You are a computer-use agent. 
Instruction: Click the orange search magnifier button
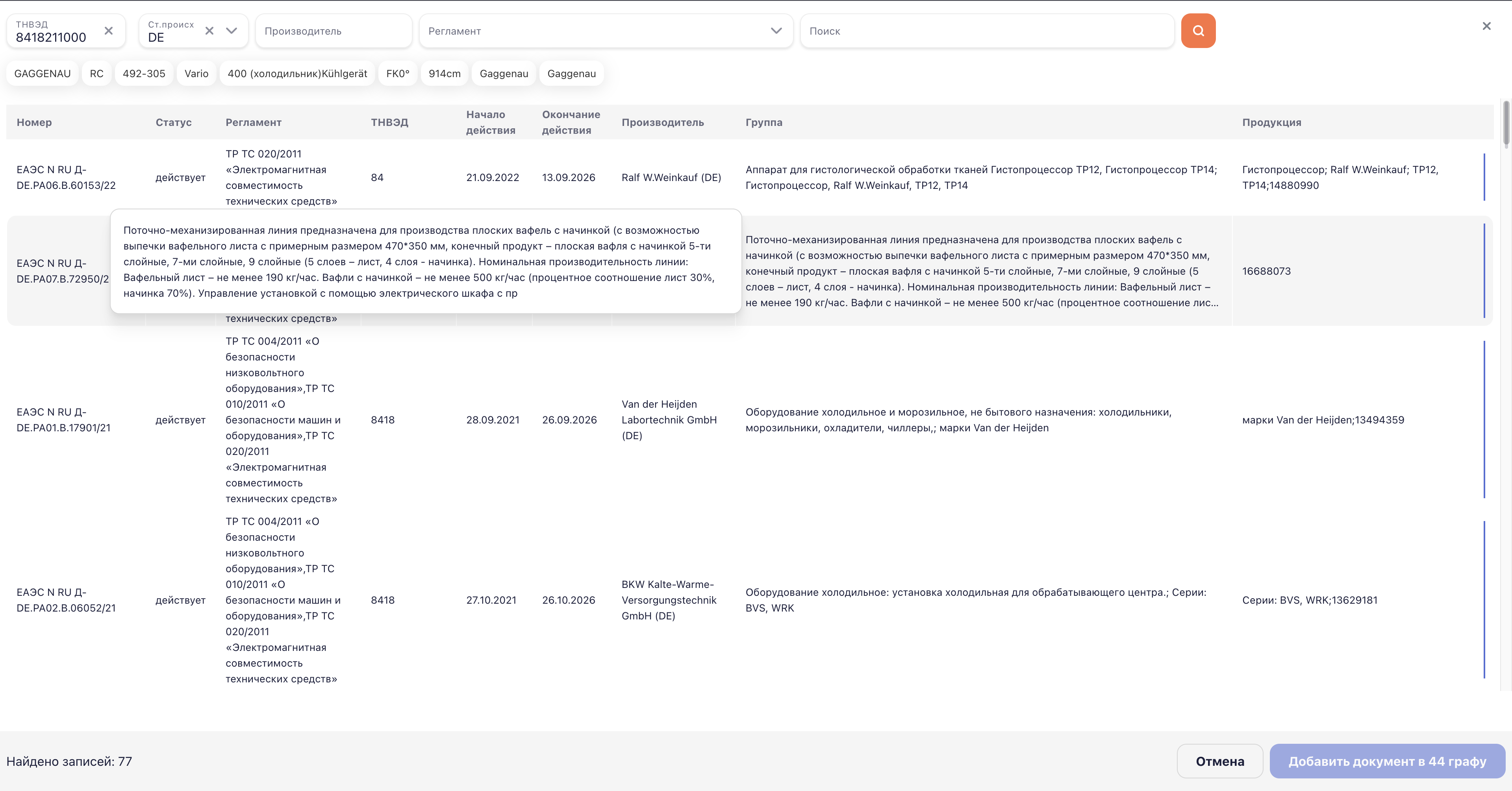[1198, 31]
